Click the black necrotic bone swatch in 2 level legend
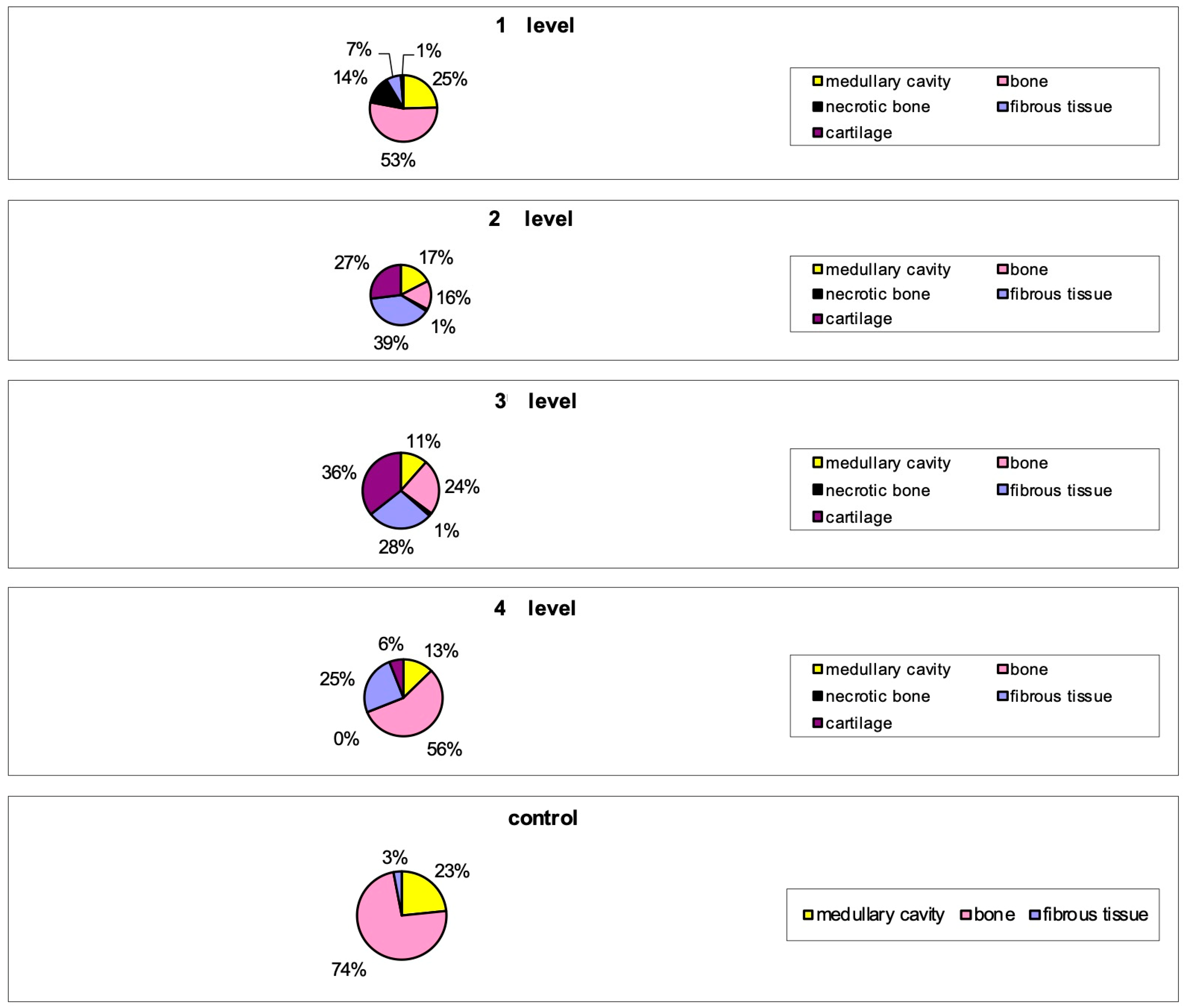Viewport: 1185px width, 1008px height. [817, 294]
